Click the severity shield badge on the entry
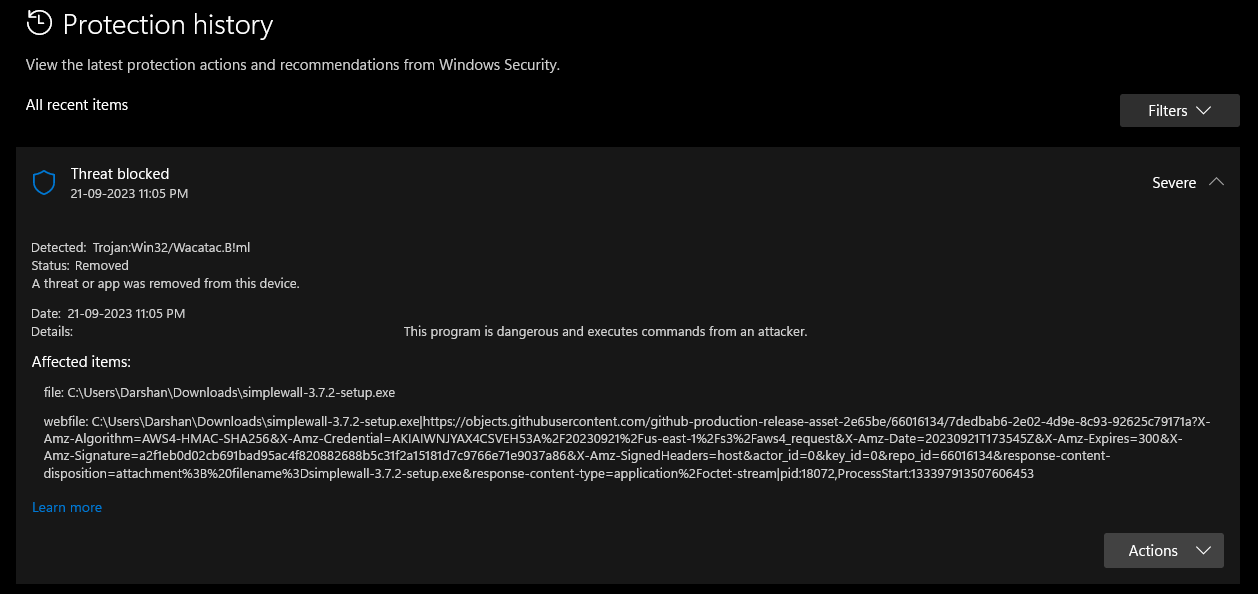 (42, 182)
